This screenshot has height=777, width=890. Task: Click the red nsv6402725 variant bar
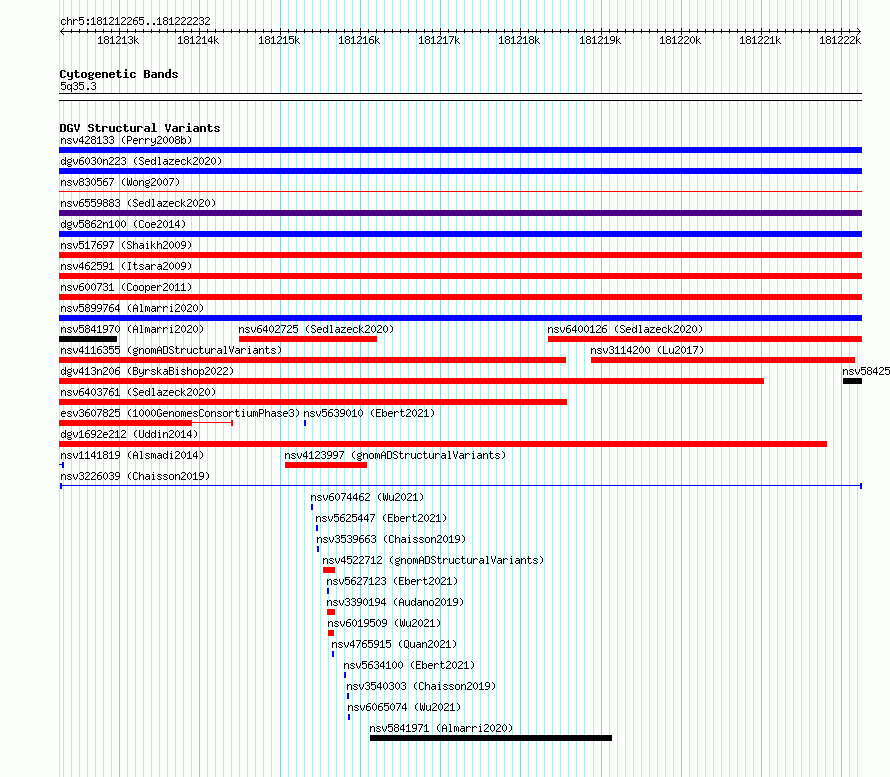click(x=308, y=339)
